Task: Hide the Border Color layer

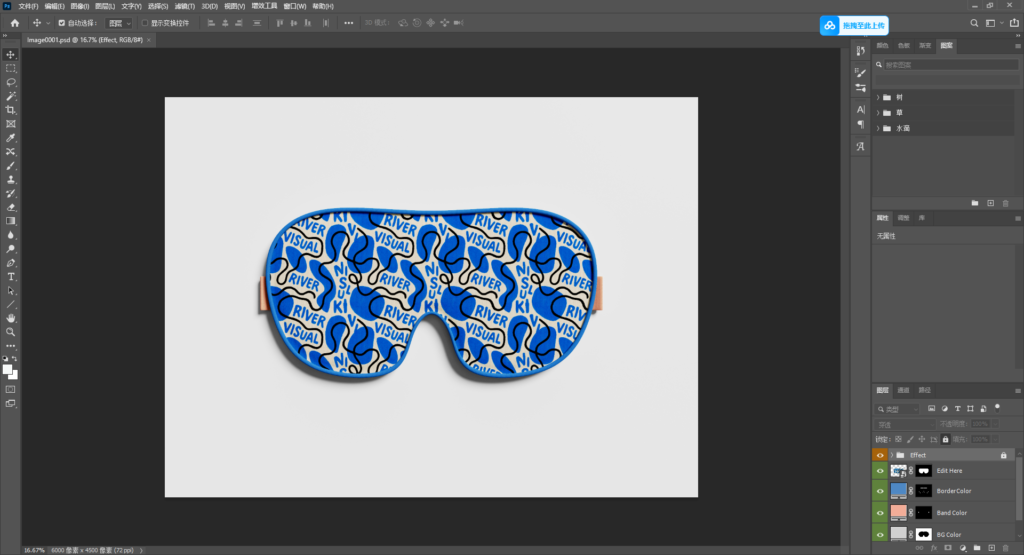Action: (880, 491)
